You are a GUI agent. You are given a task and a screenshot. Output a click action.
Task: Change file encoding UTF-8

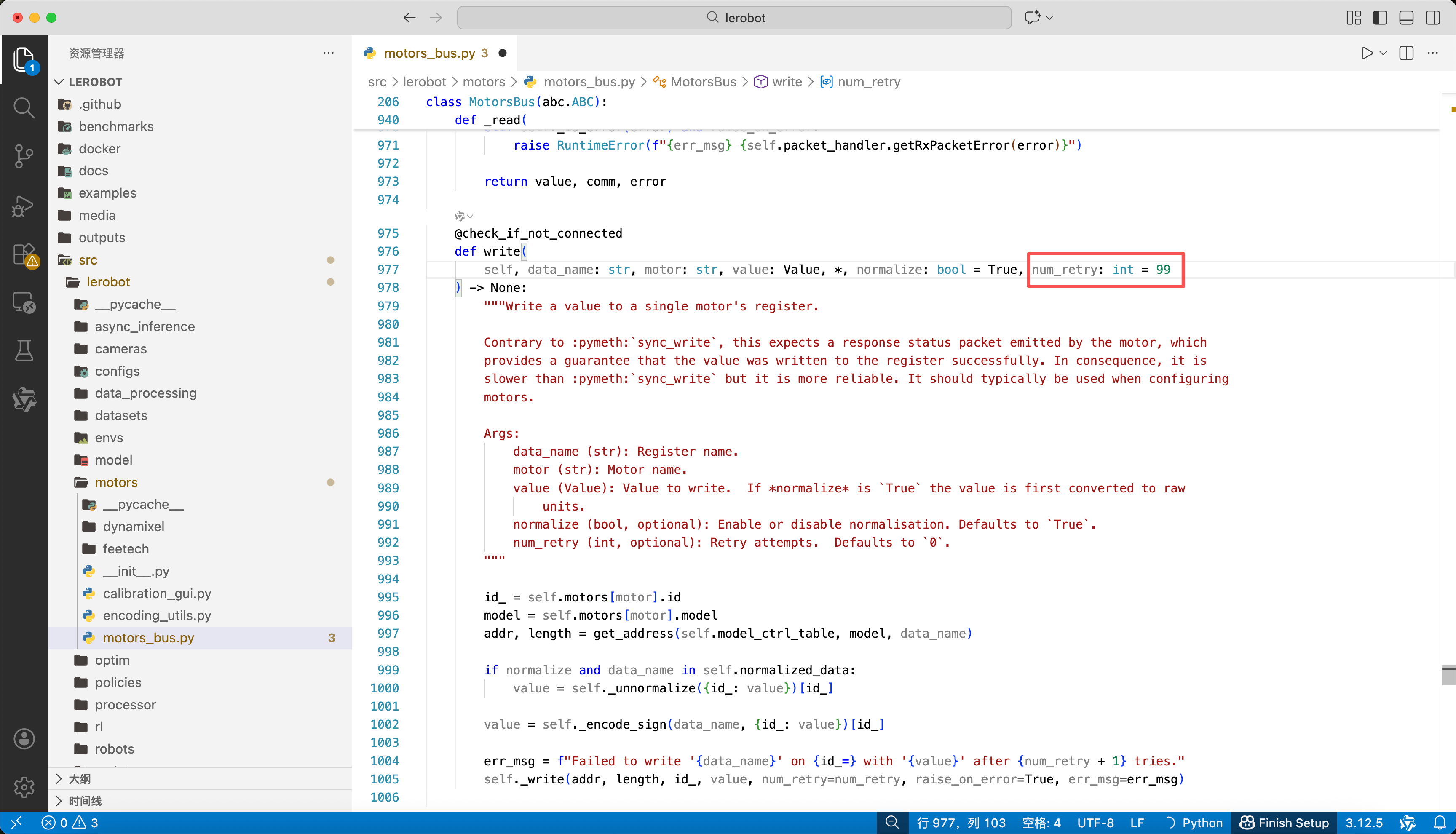1095,823
